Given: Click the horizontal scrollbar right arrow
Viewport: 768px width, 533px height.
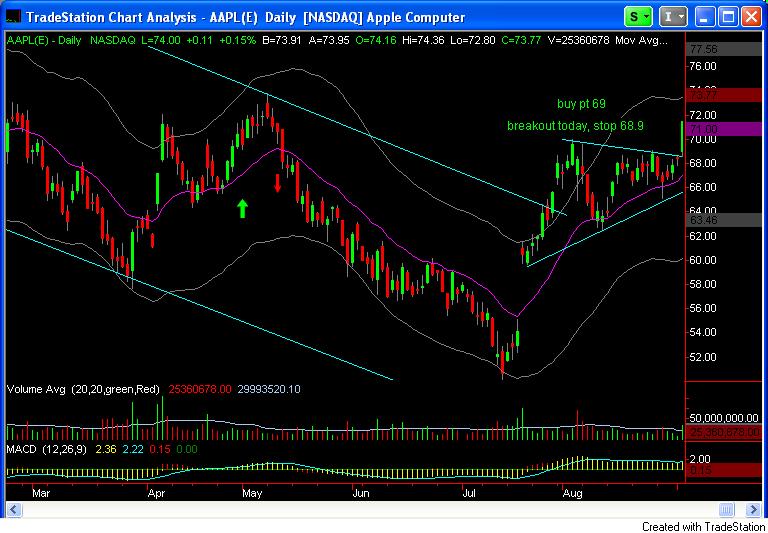Looking at the screenshot, I should 754,509.
